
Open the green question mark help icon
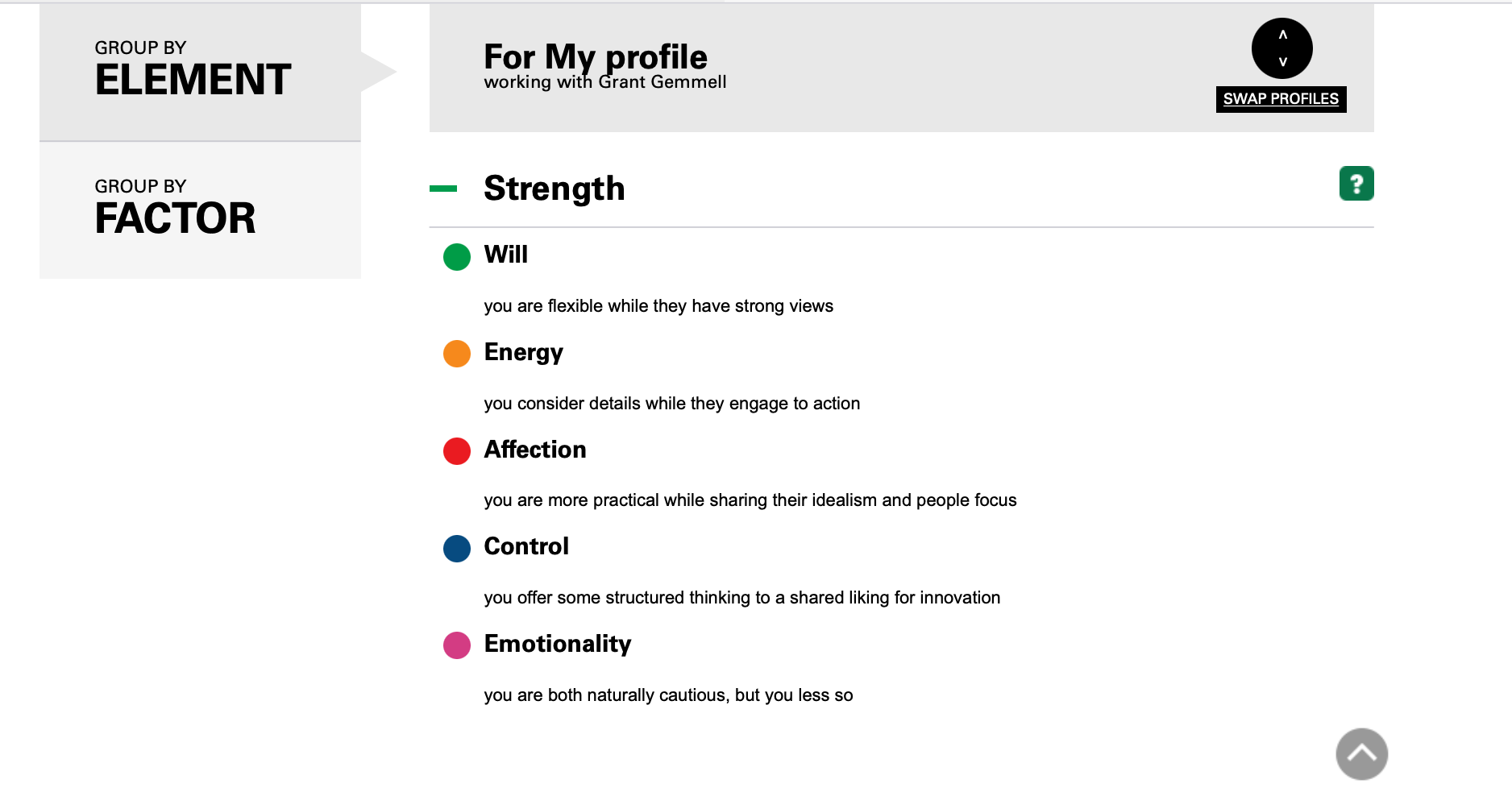1356,184
